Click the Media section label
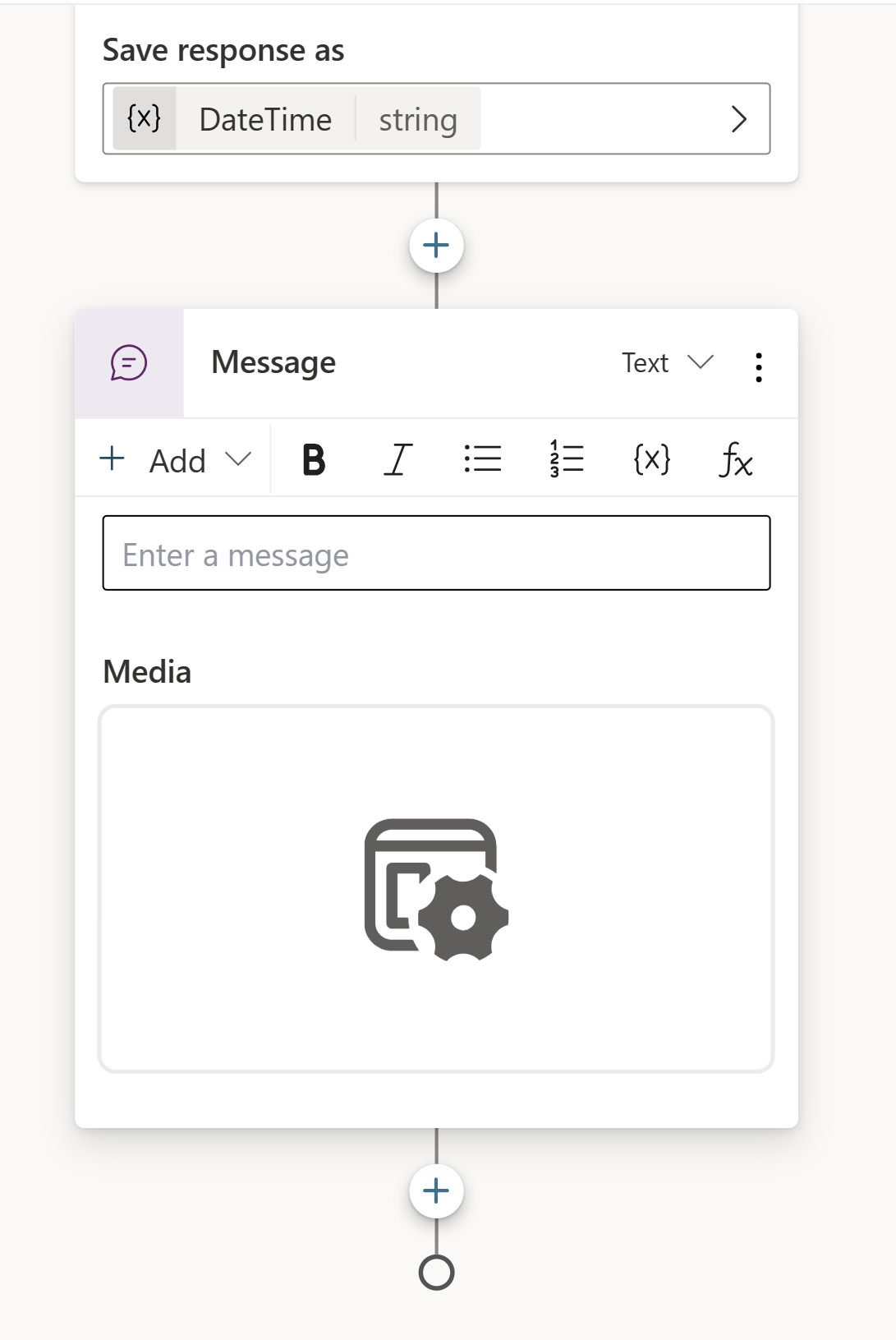Image resolution: width=896 pixels, height=1340 pixels. click(x=147, y=672)
